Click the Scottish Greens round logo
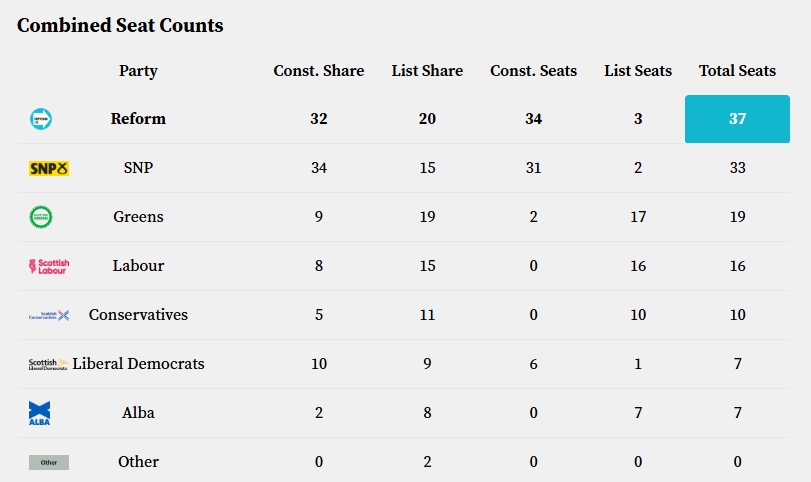This screenshot has width=811, height=482. point(41,217)
